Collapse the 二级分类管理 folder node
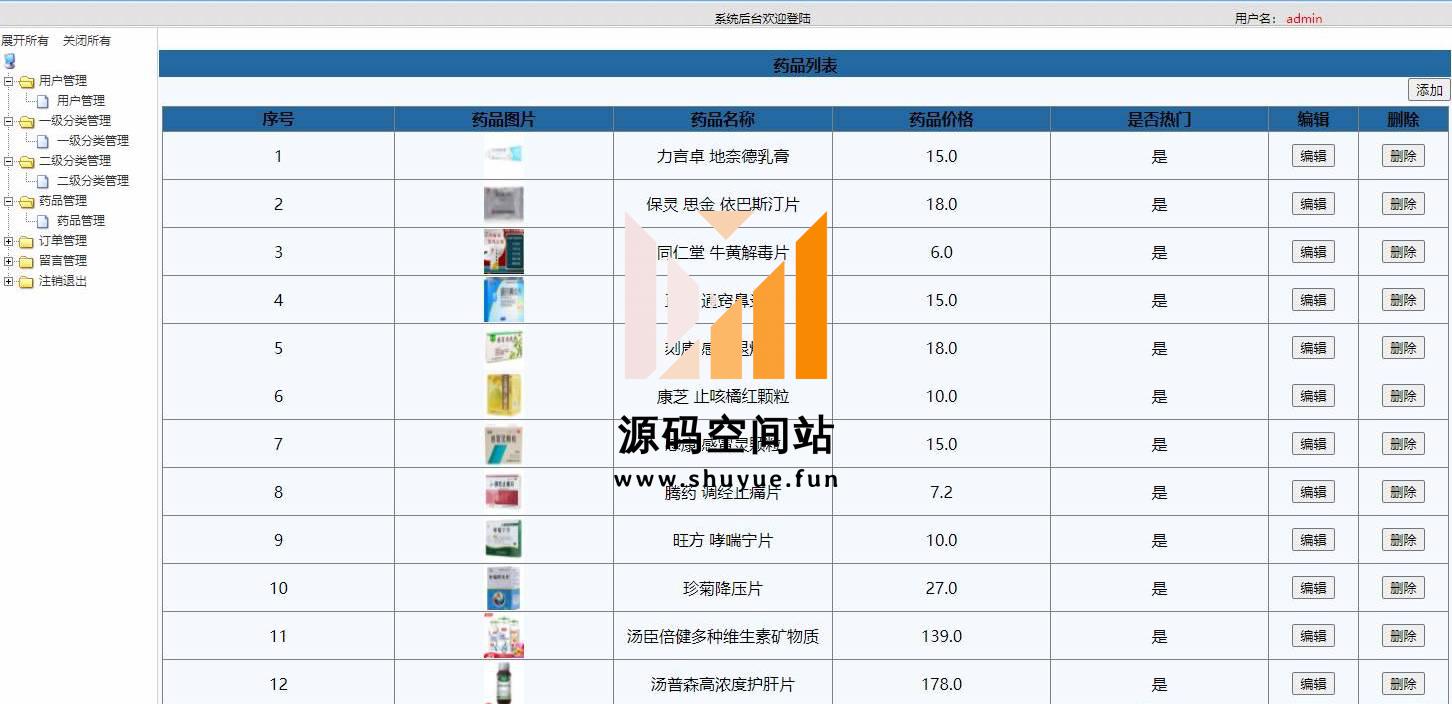Screen dimensions: 1452x704 (9, 161)
